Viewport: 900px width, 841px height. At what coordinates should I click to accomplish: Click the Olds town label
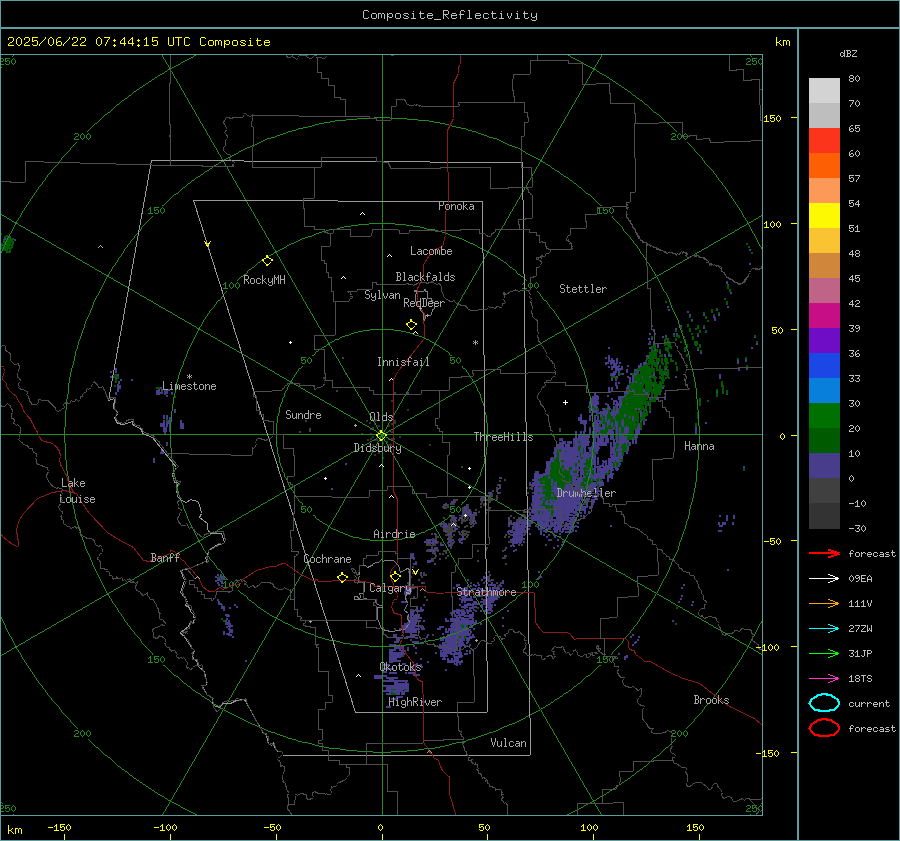pyautogui.click(x=381, y=417)
